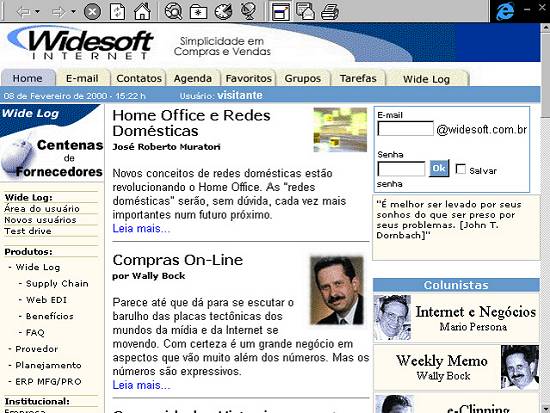This screenshot has width=550, height=413.
Task: Open the Mail toolbar icon
Action: pos(305,11)
